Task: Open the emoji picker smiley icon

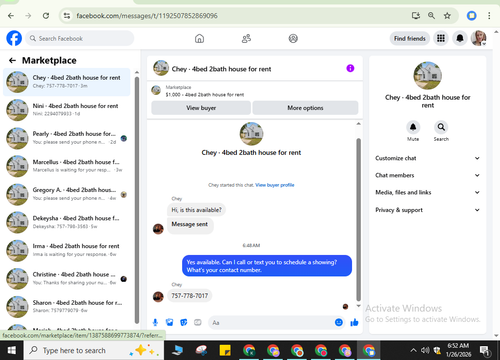Action: 339,322
